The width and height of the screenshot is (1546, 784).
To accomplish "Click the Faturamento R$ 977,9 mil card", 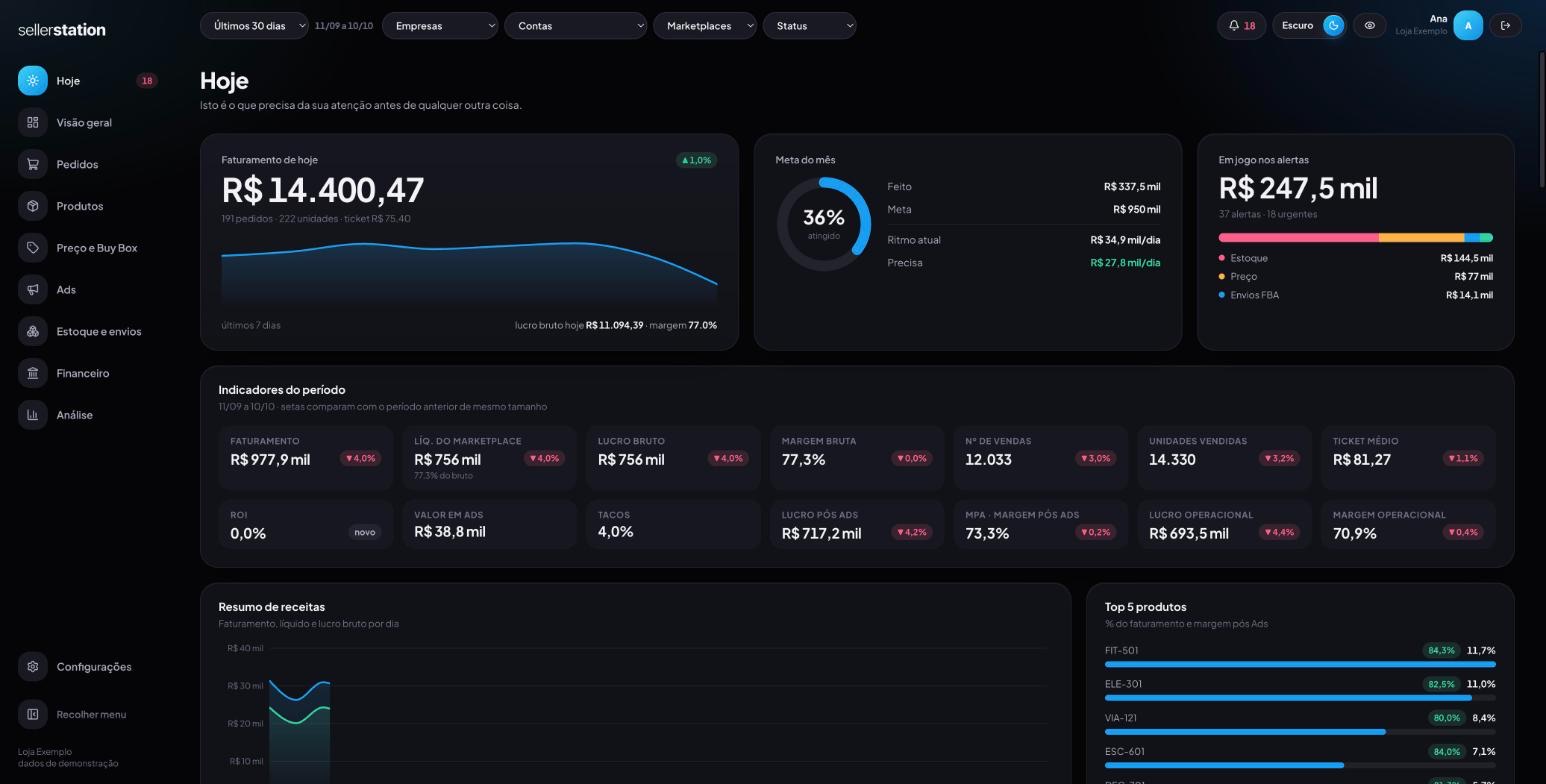I will tap(306, 458).
